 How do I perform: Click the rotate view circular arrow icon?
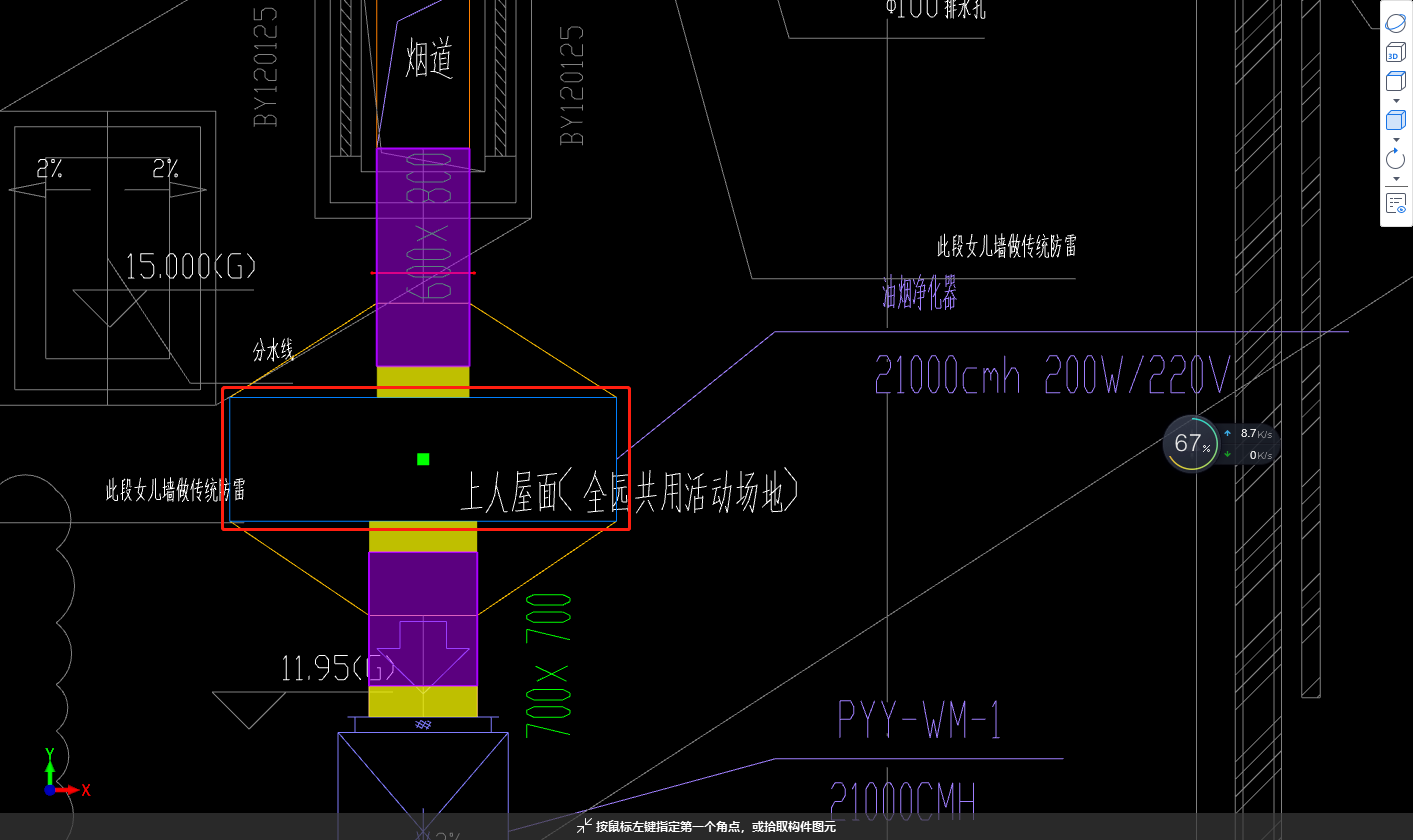click(1396, 158)
